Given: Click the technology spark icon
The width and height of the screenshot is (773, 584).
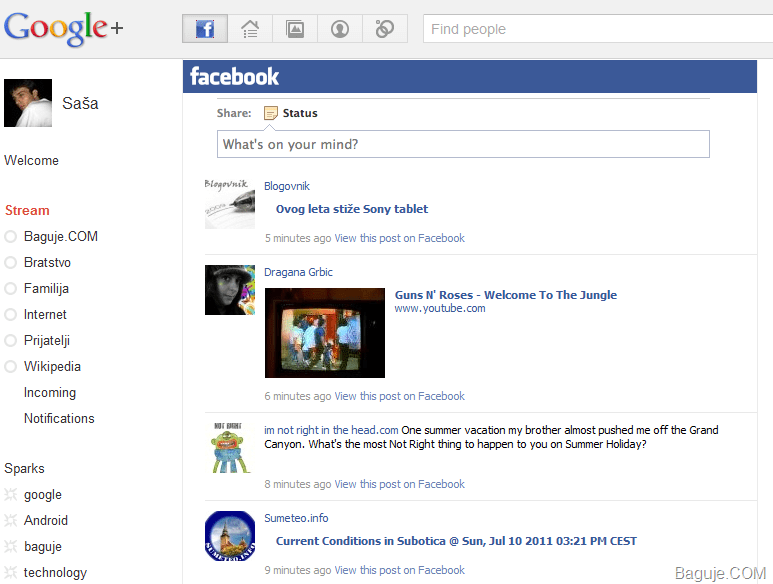Looking at the screenshot, I should (10, 573).
